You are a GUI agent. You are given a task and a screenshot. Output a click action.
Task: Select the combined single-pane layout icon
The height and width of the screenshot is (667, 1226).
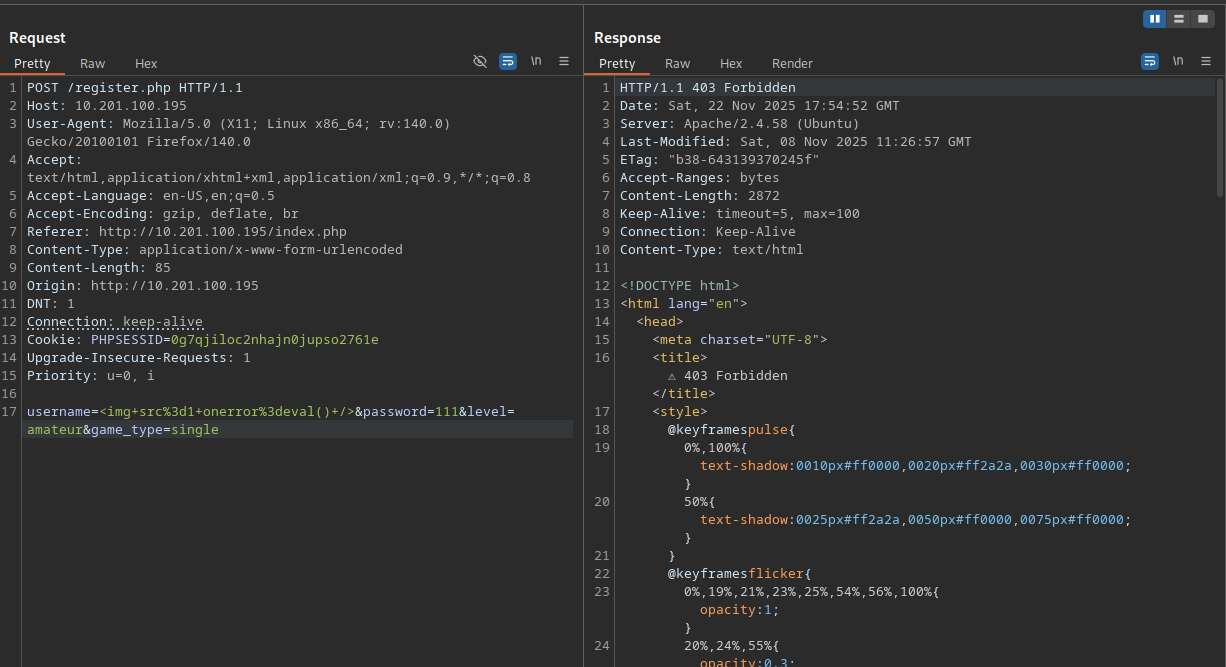point(1203,18)
